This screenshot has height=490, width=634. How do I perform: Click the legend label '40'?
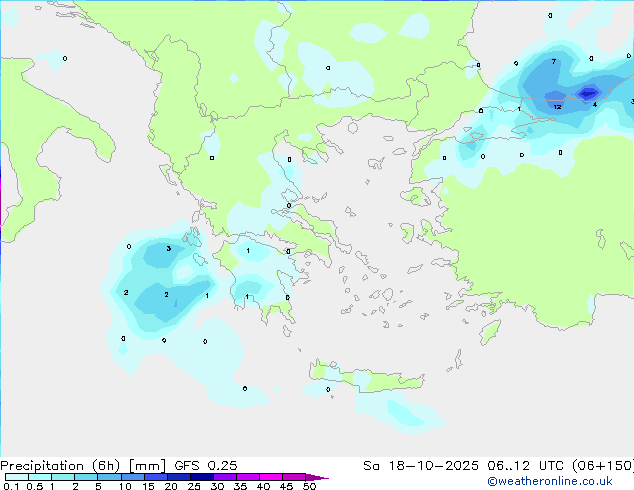263,486
